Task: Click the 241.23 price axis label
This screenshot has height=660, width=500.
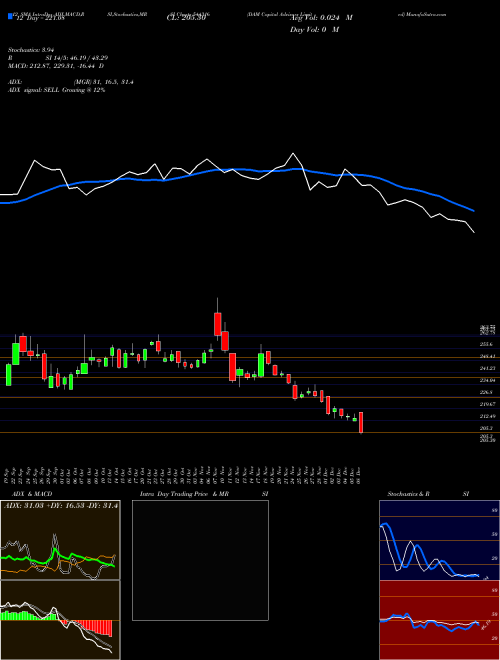Action: click(x=487, y=368)
